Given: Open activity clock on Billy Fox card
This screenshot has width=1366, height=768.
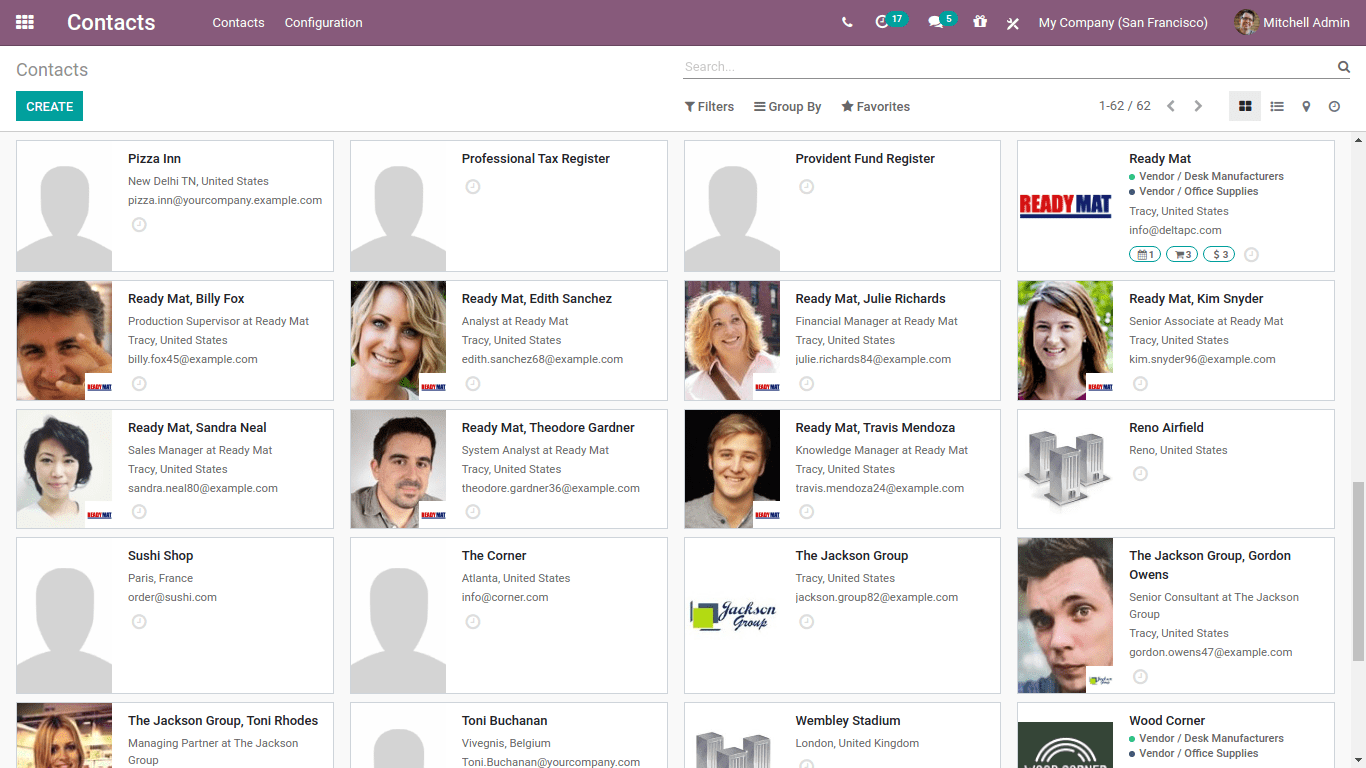Looking at the screenshot, I should (139, 384).
